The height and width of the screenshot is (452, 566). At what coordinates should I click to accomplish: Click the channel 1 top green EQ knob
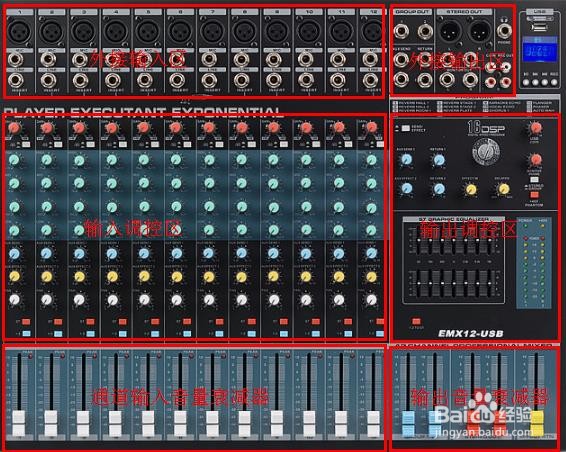click(x=14, y=159)
